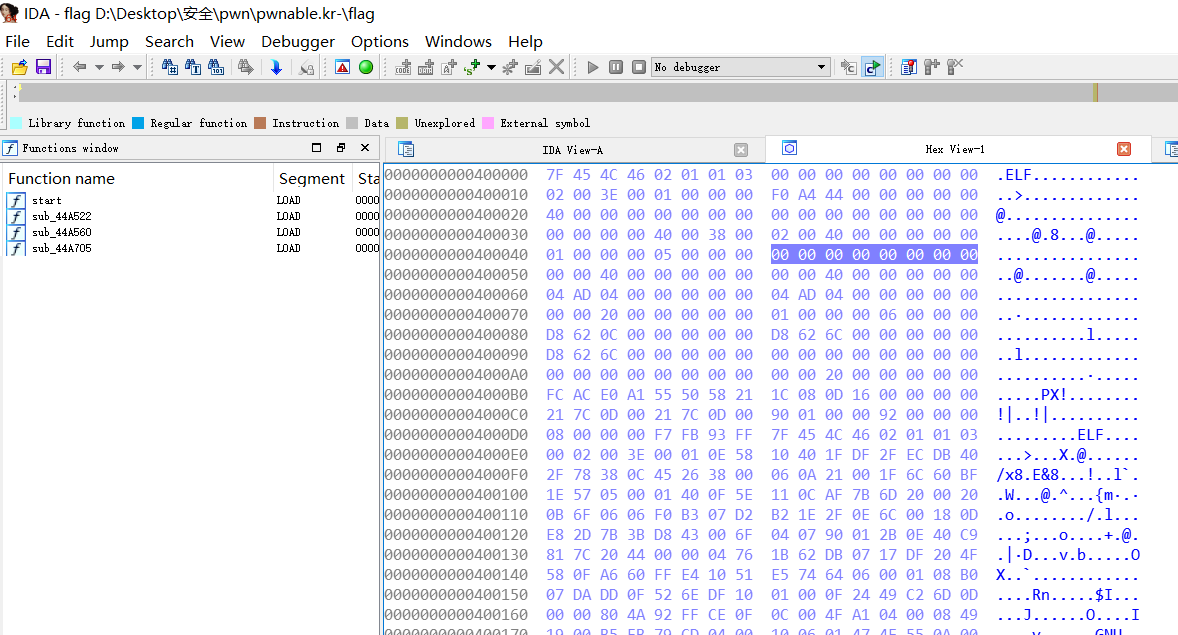Start process with the play button
The height and width of the screenshot is (635, 1178).
[593, 67]
